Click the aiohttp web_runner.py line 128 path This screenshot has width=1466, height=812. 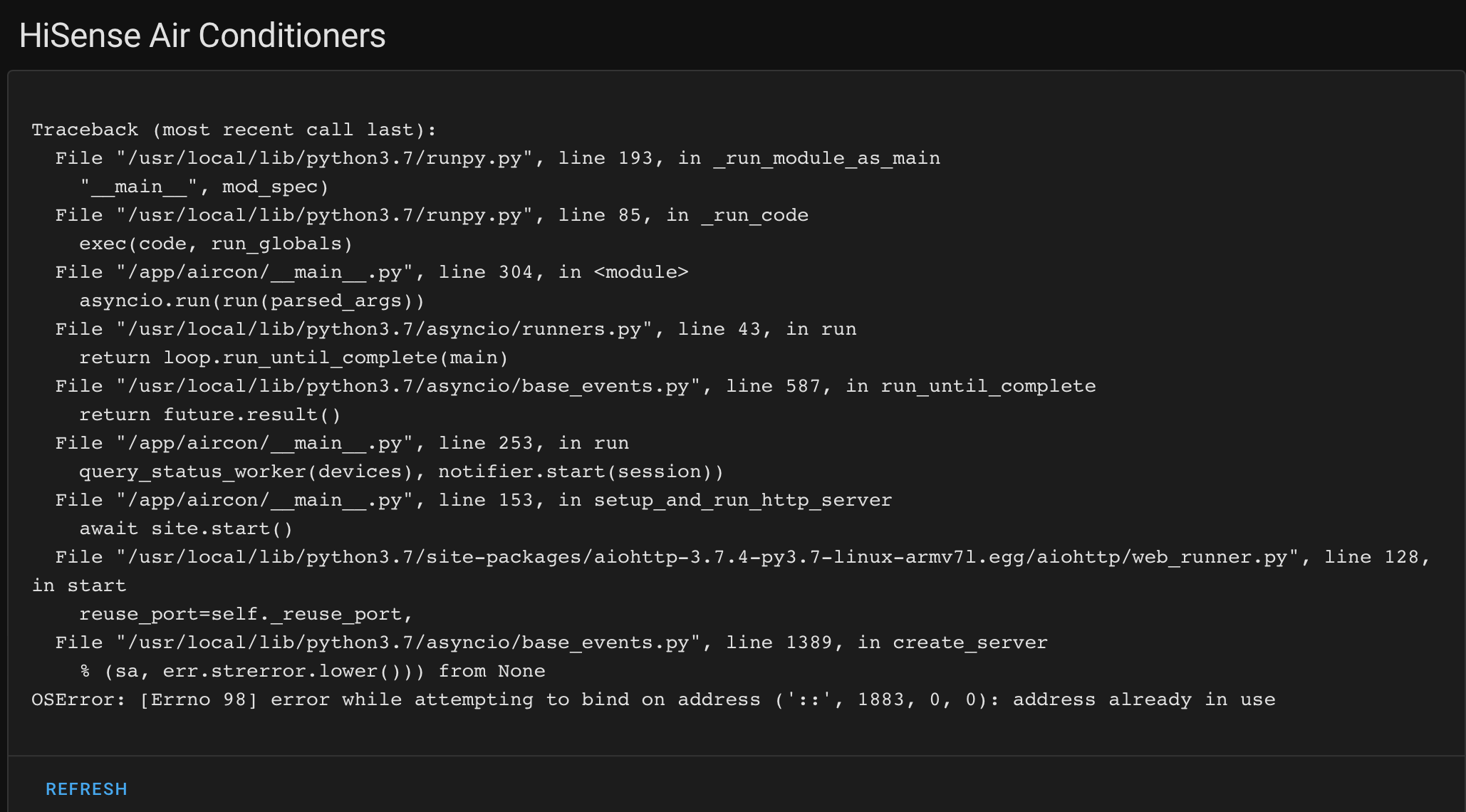[x=741, y=556]
